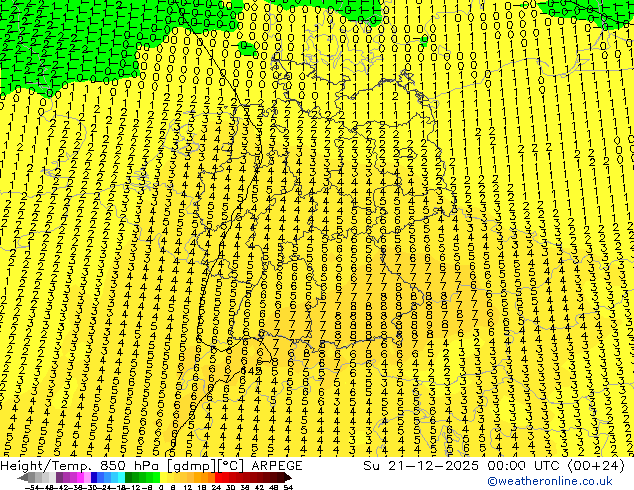634x490 pixels.
Task: Click the dark brown right arrow legend end
Action: (x=288, y=478)
